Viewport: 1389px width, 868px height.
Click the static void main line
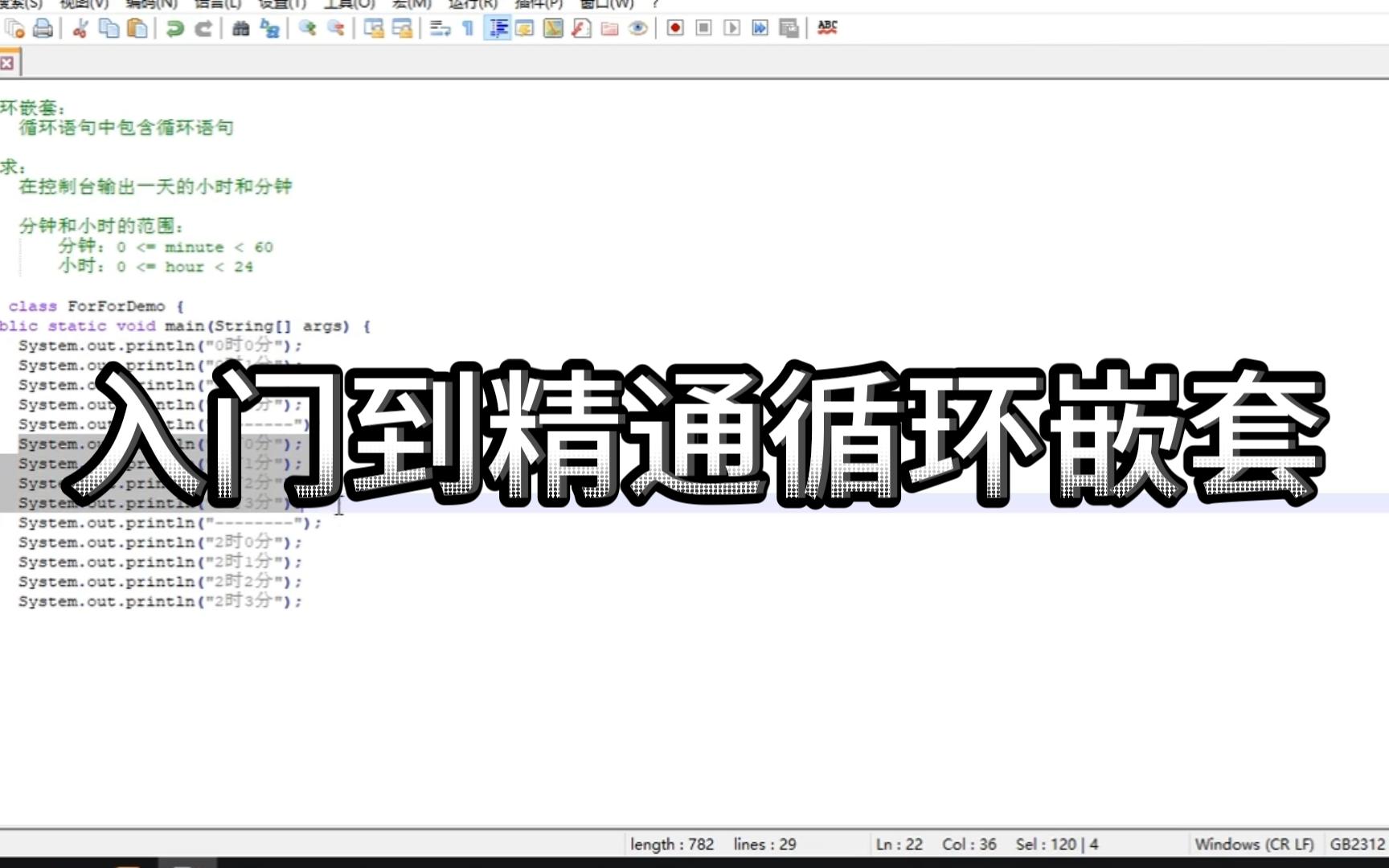click(185, 326)
